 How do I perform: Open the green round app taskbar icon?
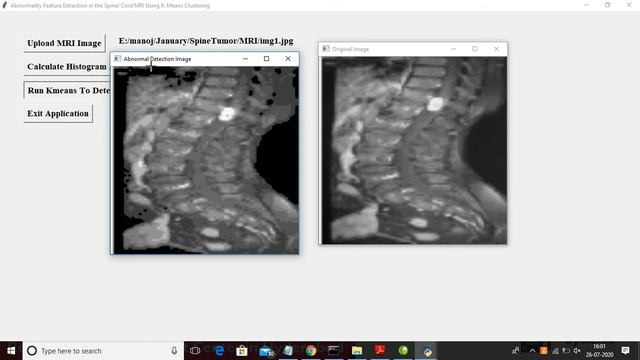click(403, 351)
